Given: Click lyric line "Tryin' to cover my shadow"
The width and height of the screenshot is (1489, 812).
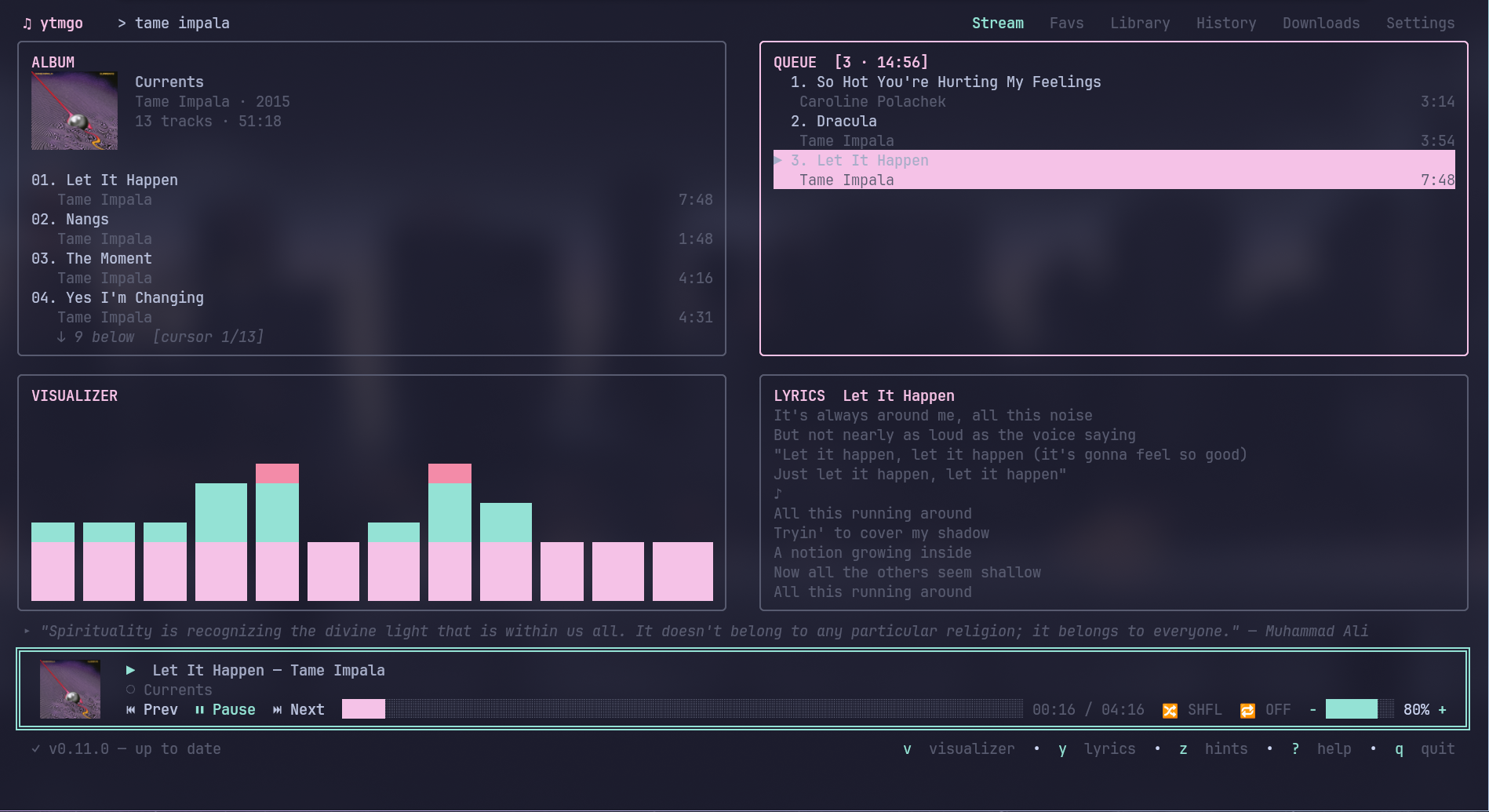Looking at the screenshot, I should click(881, 533).
